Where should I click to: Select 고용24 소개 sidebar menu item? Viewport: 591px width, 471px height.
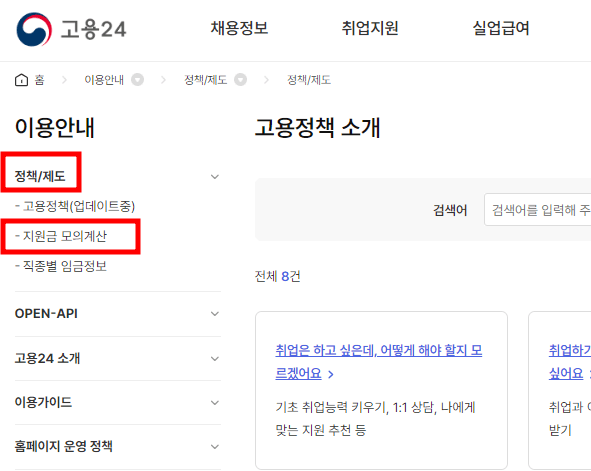(x=47, y=358)
